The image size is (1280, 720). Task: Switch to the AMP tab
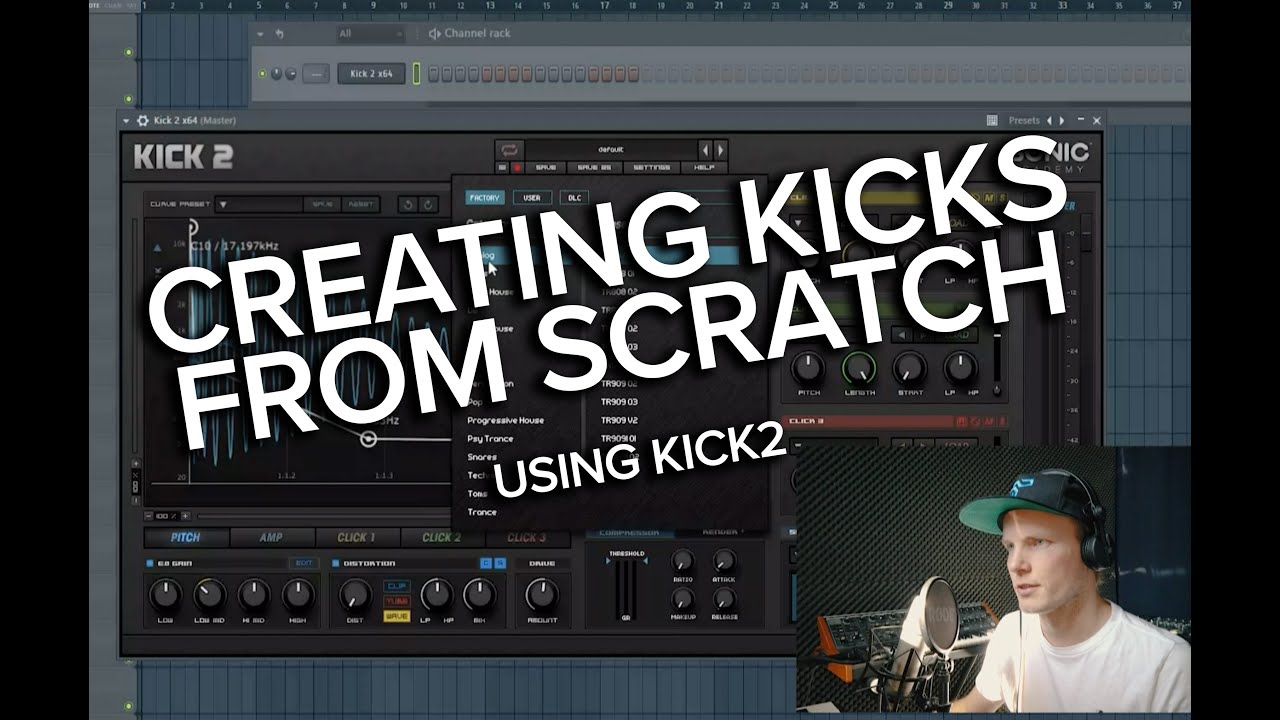pos(272,537)
